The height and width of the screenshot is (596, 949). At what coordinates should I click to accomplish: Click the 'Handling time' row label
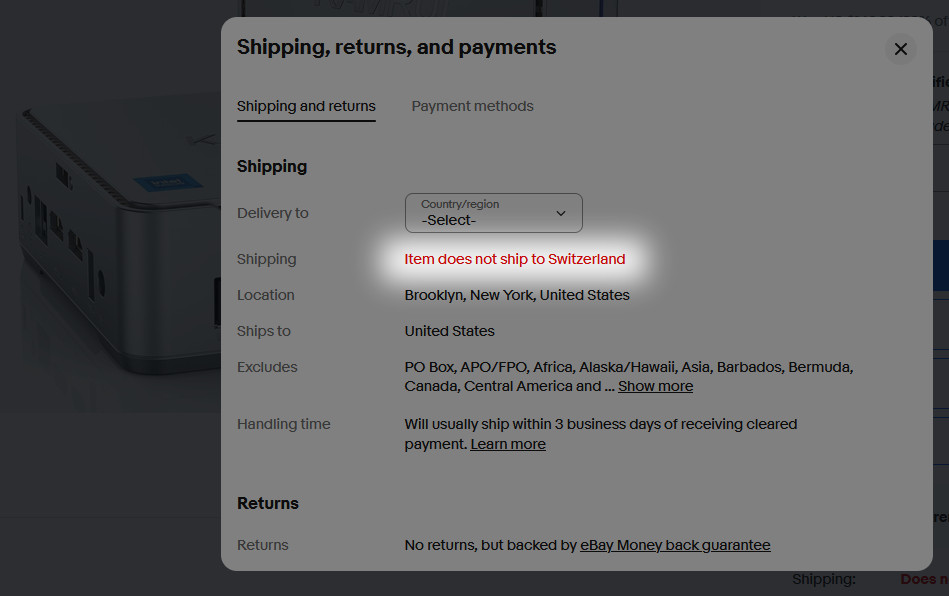283,424
